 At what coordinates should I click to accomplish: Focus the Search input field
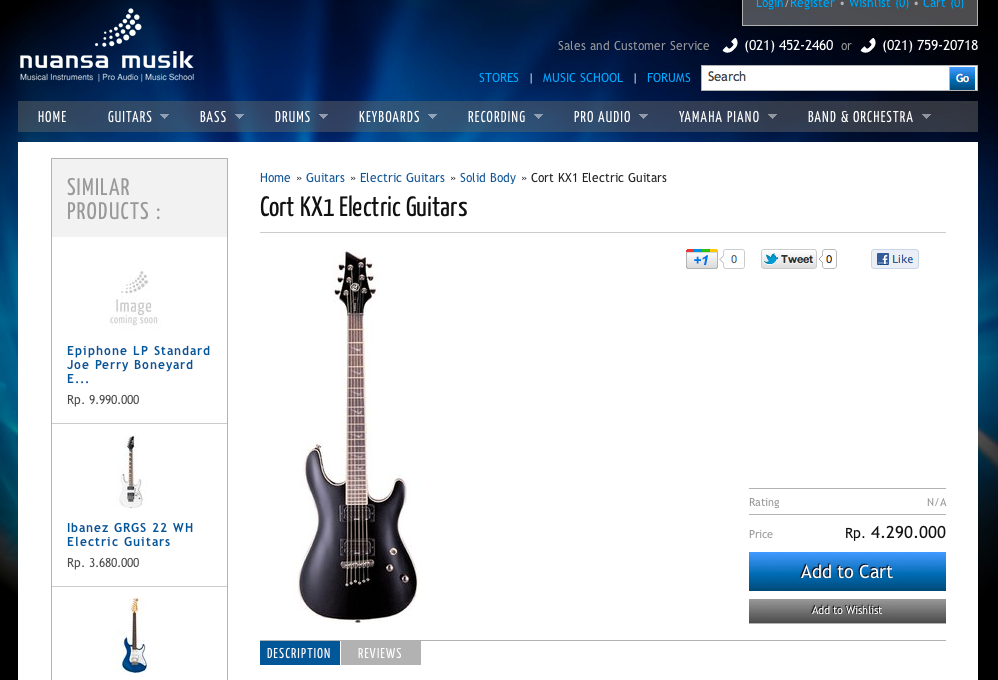click(x=825, y=78)
